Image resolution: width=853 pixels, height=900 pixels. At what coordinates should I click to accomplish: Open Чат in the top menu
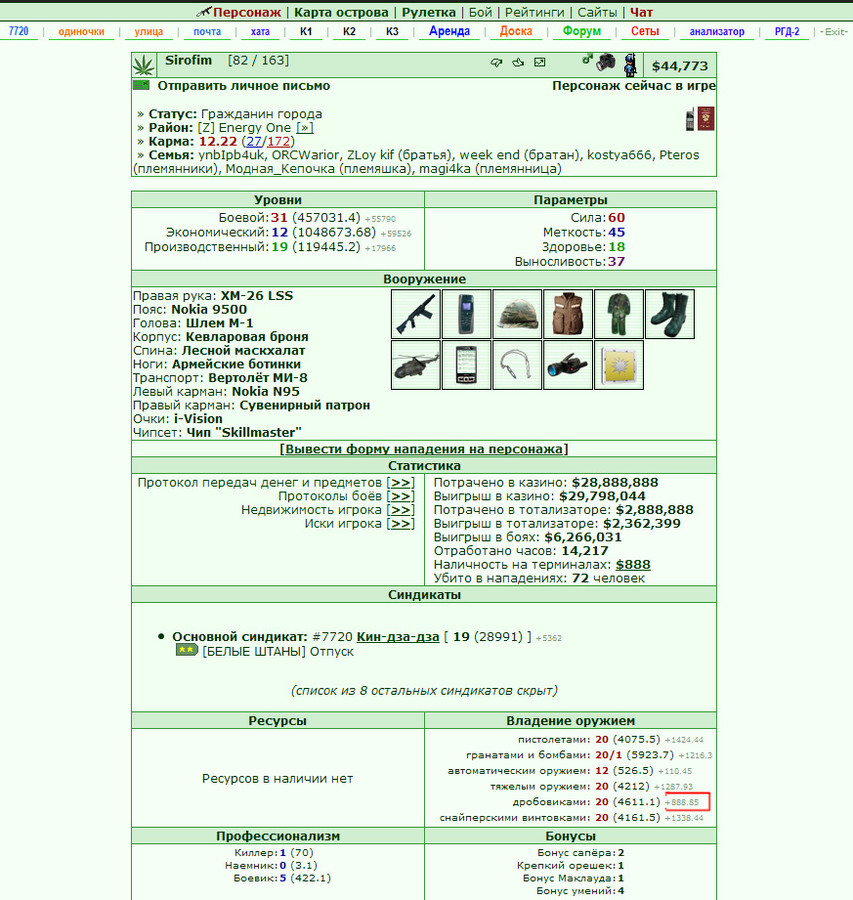(641, 12)
